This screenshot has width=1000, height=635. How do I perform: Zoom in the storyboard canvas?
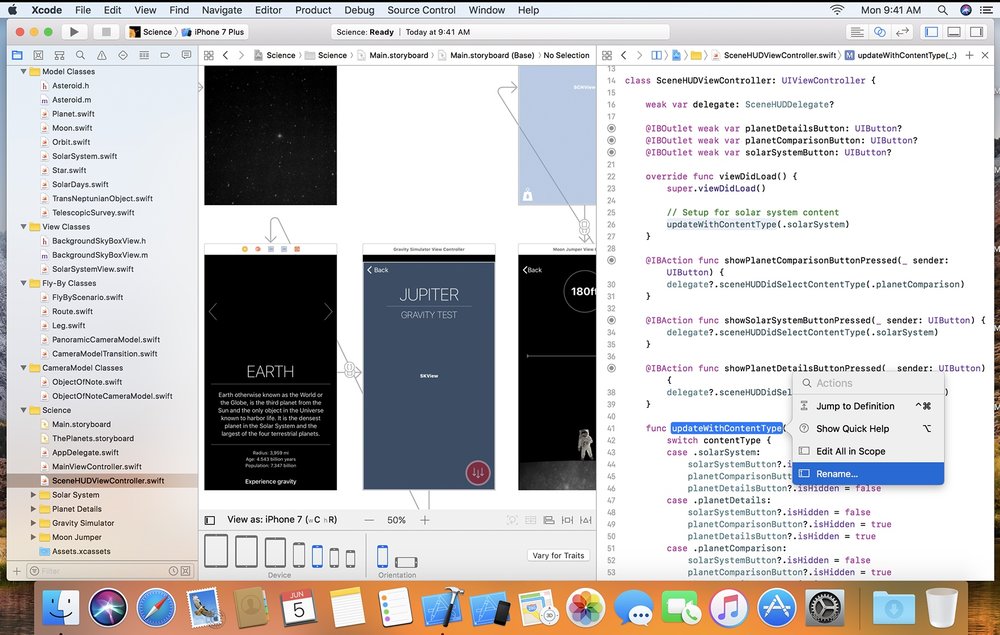[425, 520]
